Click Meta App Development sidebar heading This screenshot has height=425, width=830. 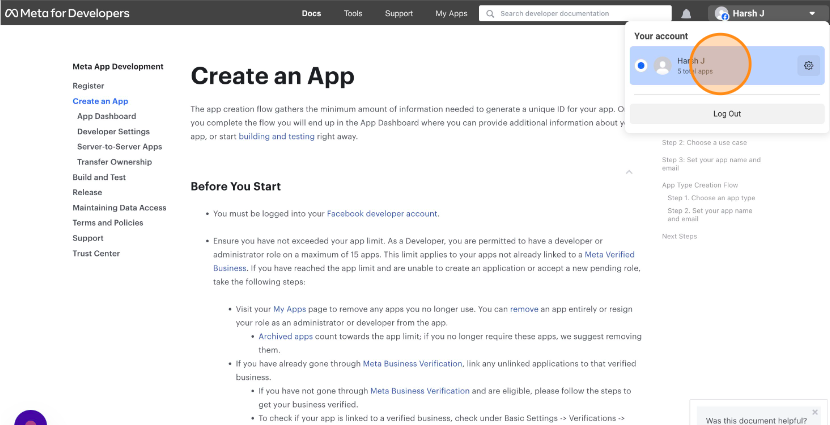pos(118,67)
